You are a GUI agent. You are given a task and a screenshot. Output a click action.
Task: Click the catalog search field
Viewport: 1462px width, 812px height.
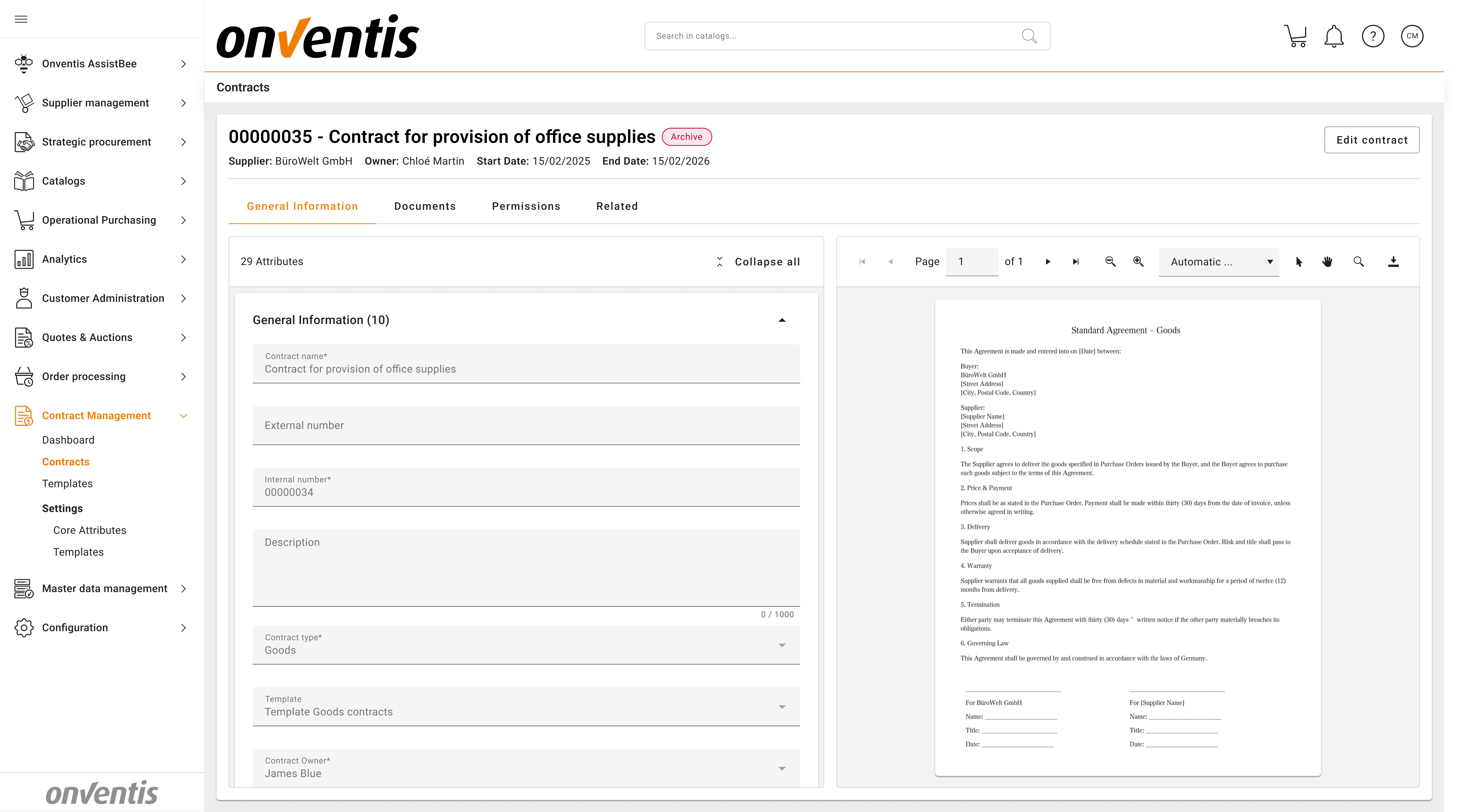[834, 36]
